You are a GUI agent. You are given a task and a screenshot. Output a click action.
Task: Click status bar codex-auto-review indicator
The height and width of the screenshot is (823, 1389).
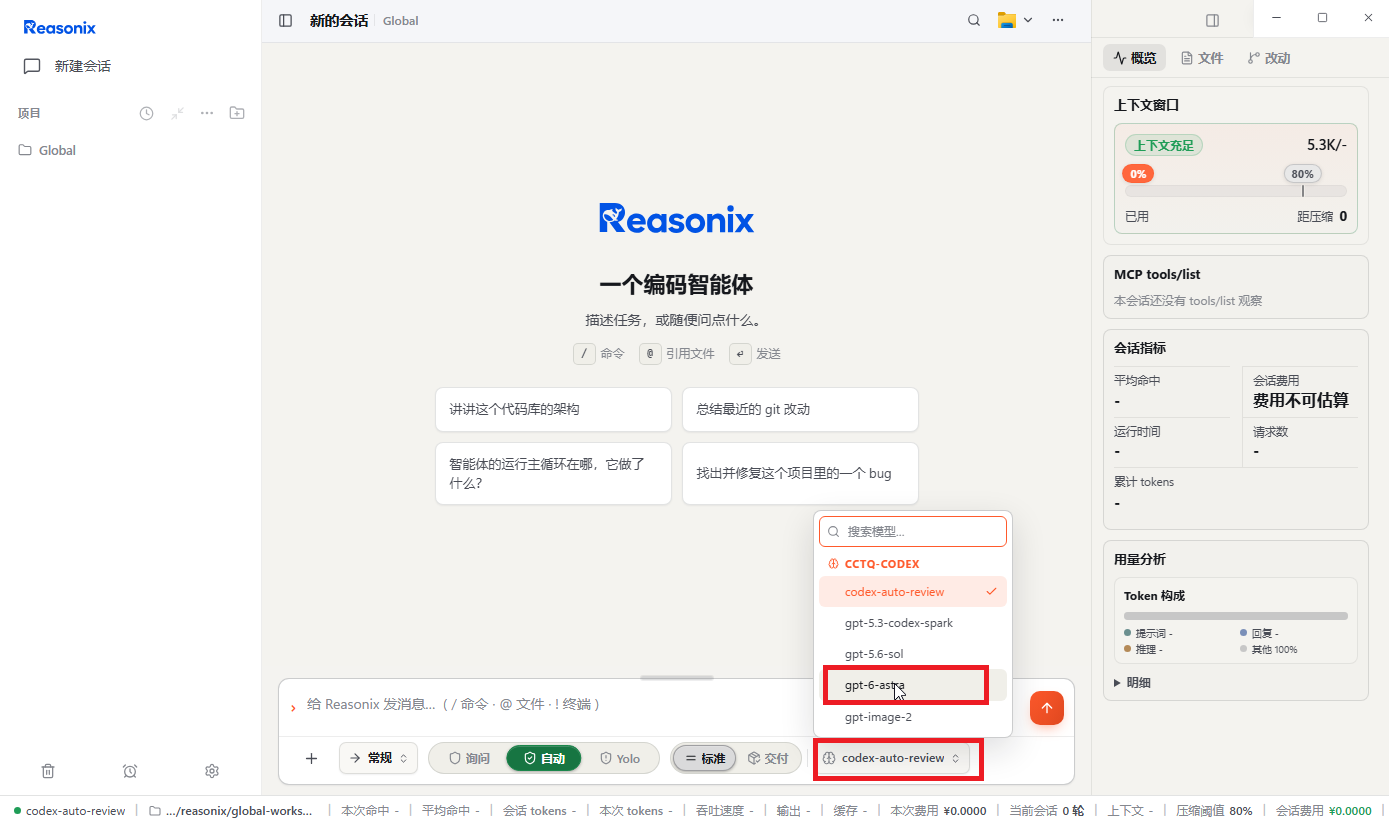click(x=70, y=811)
